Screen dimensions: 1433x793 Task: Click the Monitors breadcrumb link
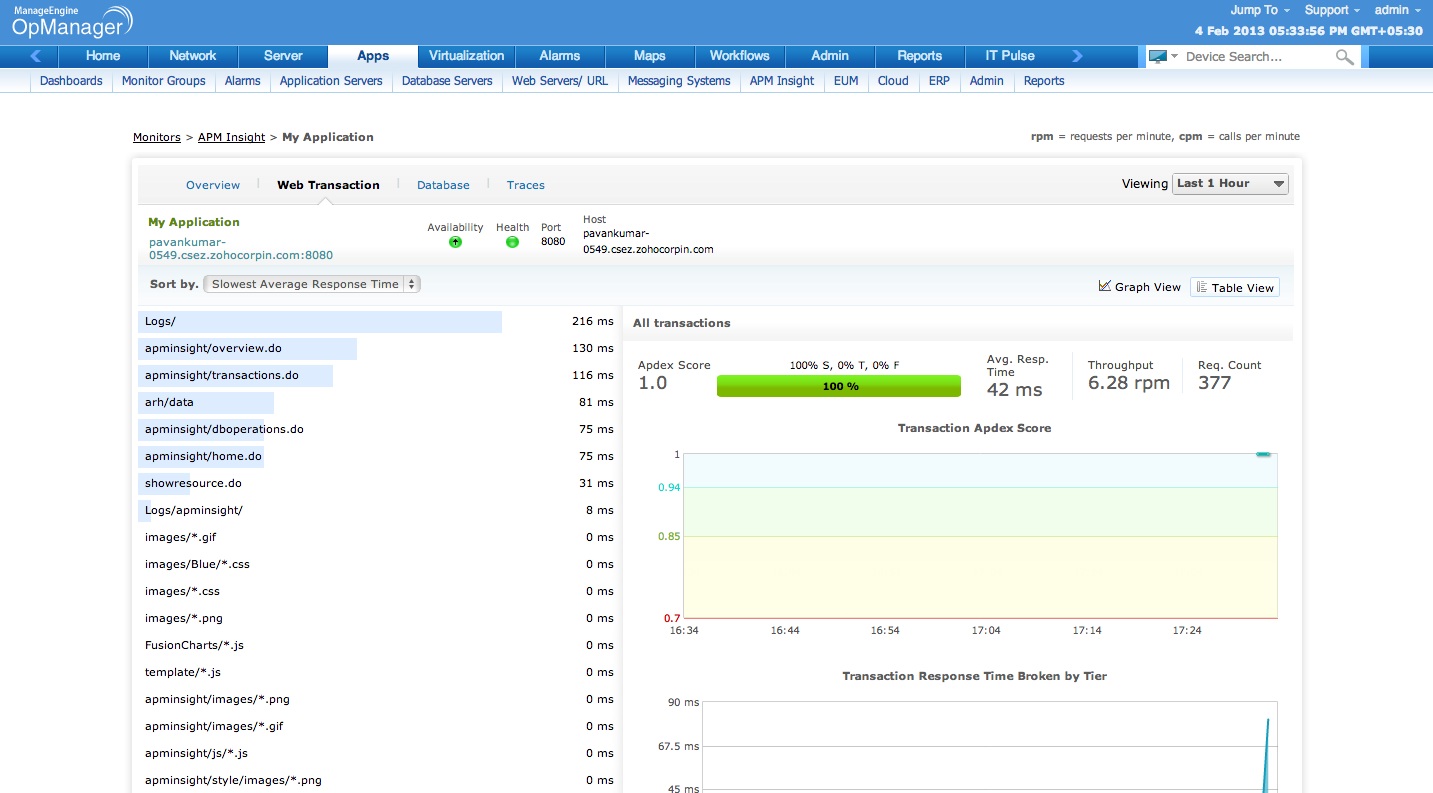coord(157,137)
